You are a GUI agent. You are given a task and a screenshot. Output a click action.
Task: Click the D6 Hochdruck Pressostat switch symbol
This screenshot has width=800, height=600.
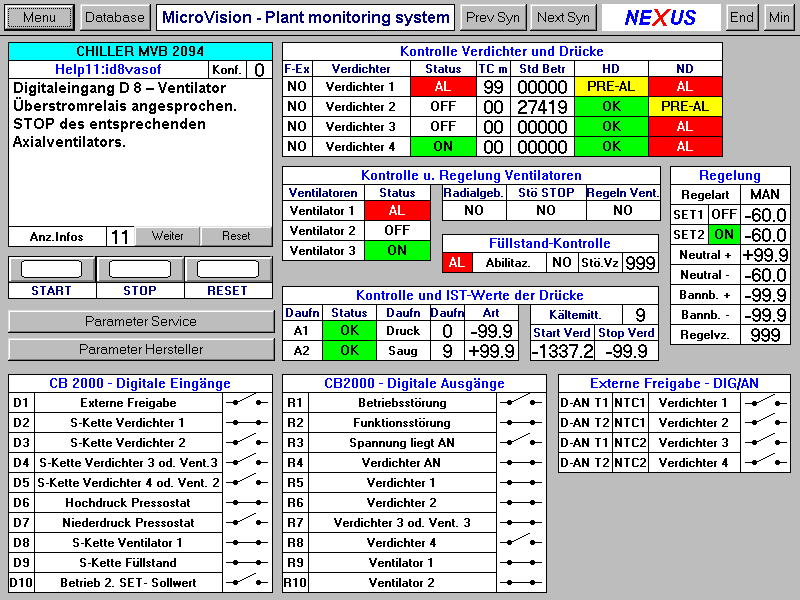[x=247, y=502]
